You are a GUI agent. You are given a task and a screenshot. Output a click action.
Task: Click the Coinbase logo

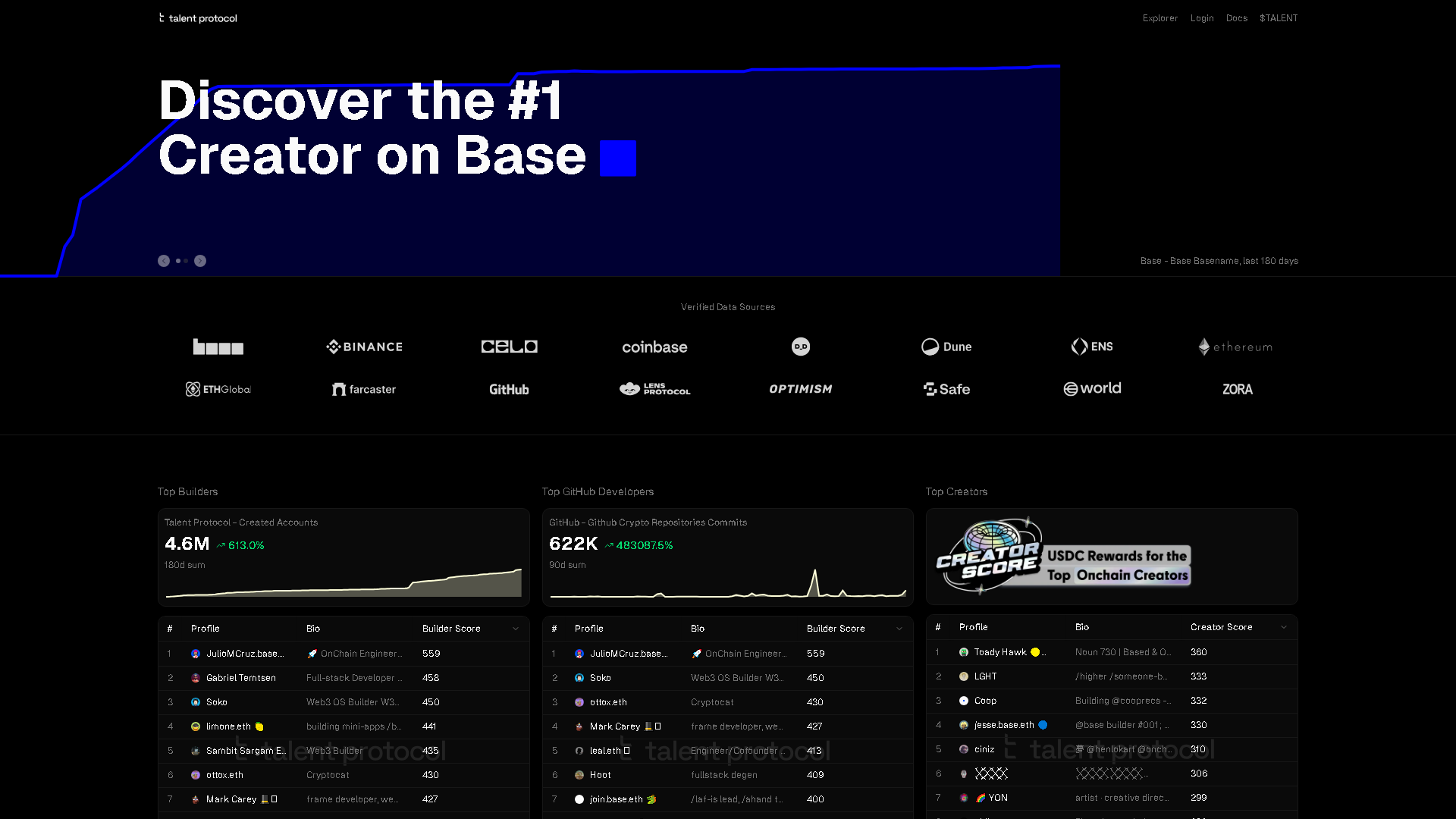pos(654,347)
